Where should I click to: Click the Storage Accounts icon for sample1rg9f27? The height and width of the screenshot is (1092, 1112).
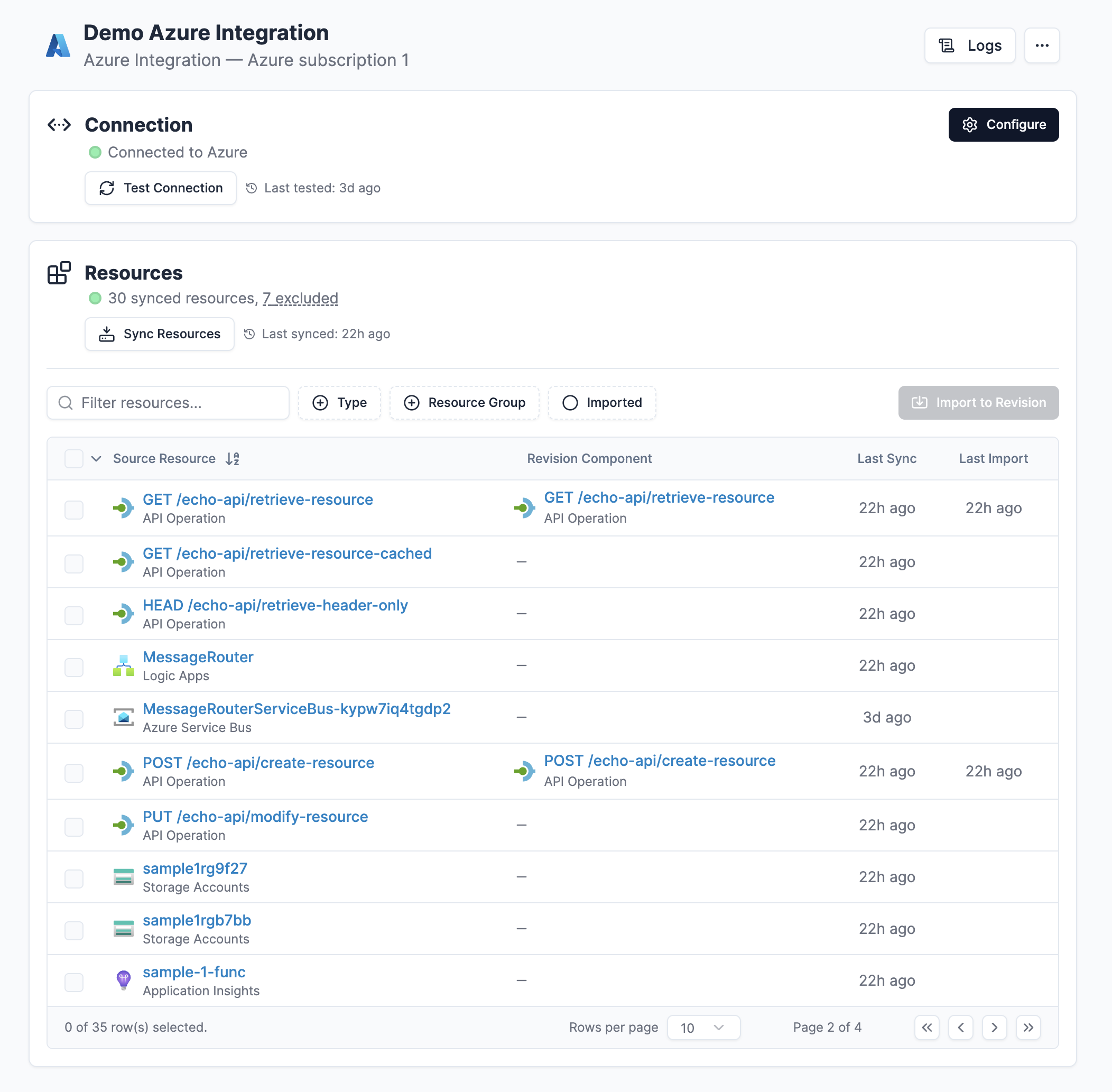123,877
